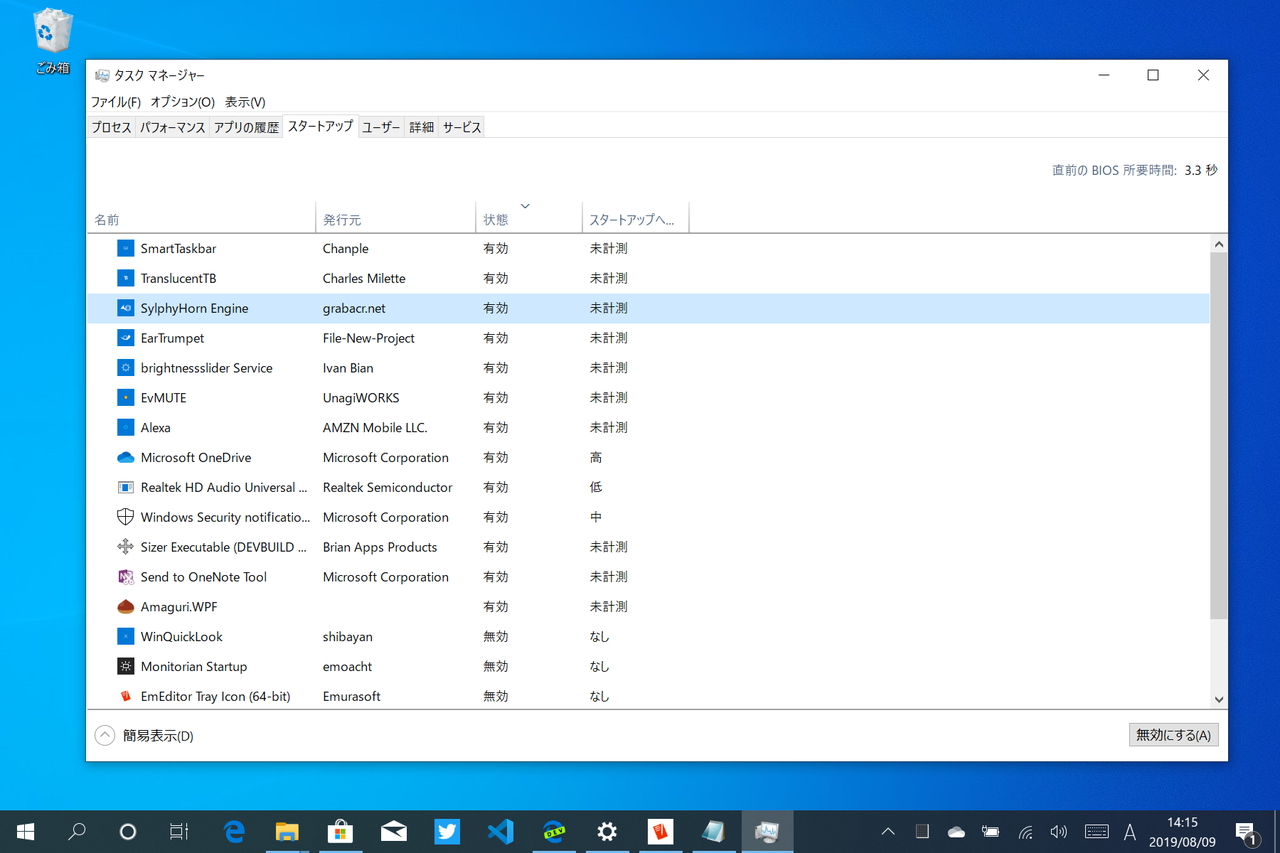Open the 表示(V) menu
This screenshot has width=1280, height=853.
(x=245, y=102)
